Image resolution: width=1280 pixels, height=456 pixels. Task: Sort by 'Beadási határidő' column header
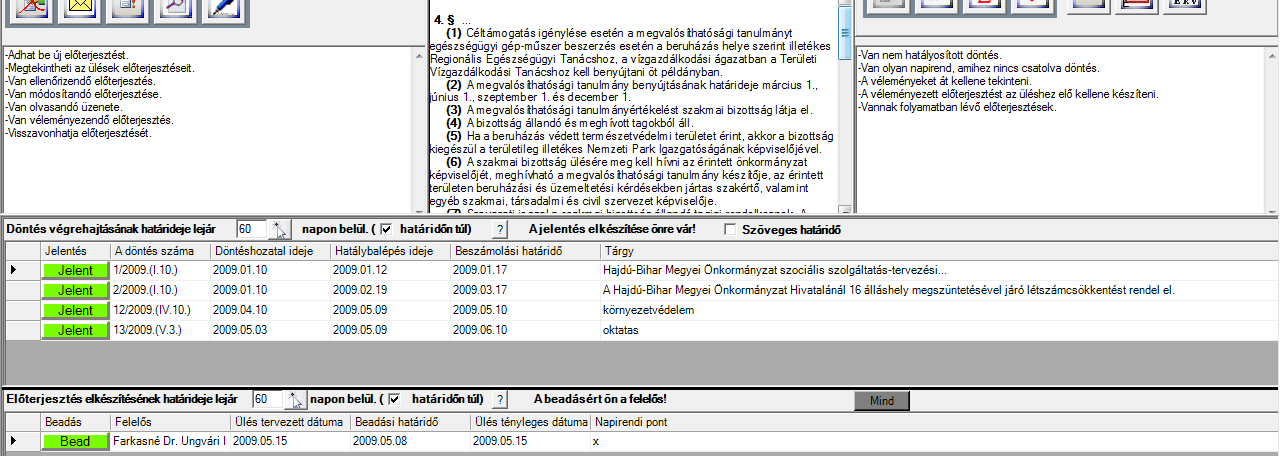coord(410,421)
